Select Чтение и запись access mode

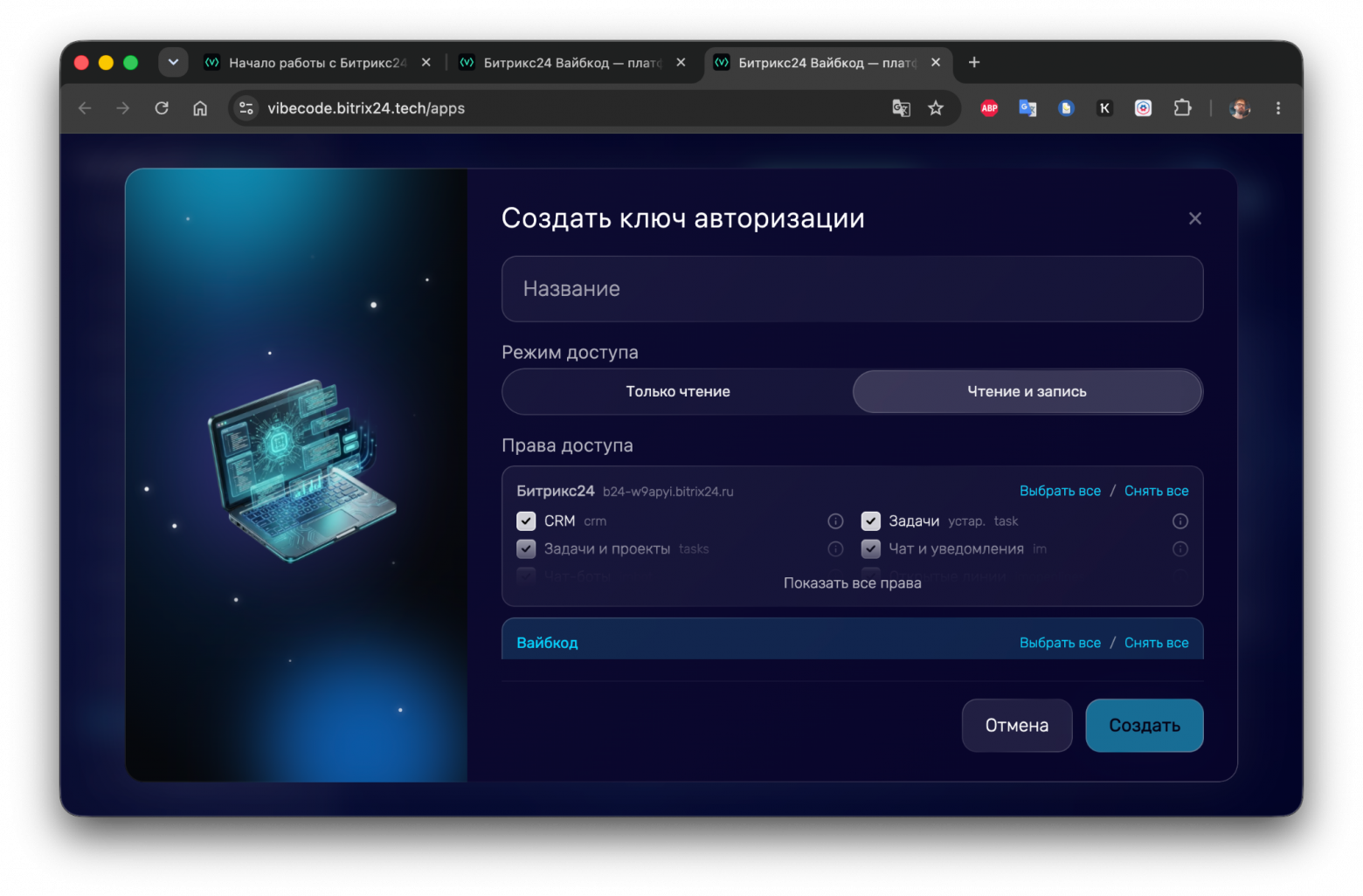coord(1027,391)
